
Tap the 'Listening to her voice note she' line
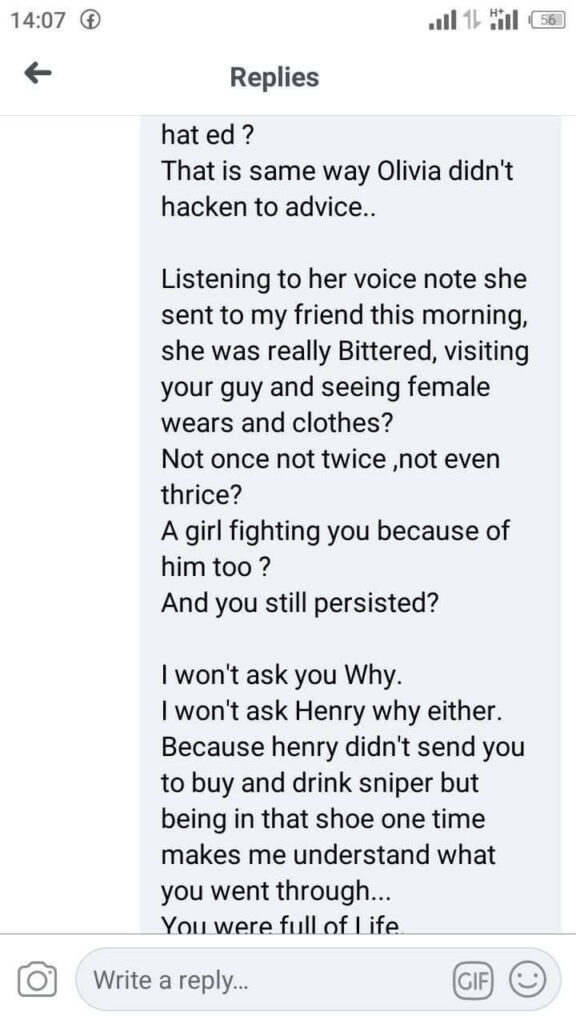pos(344,280)
